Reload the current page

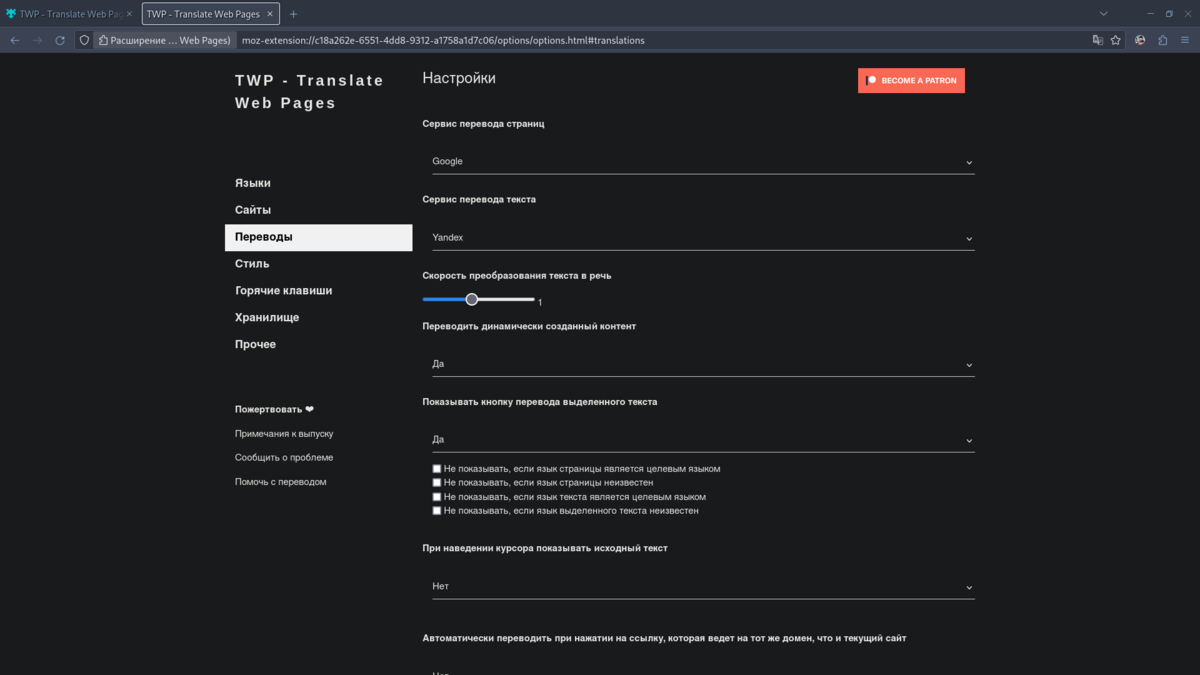60,40
